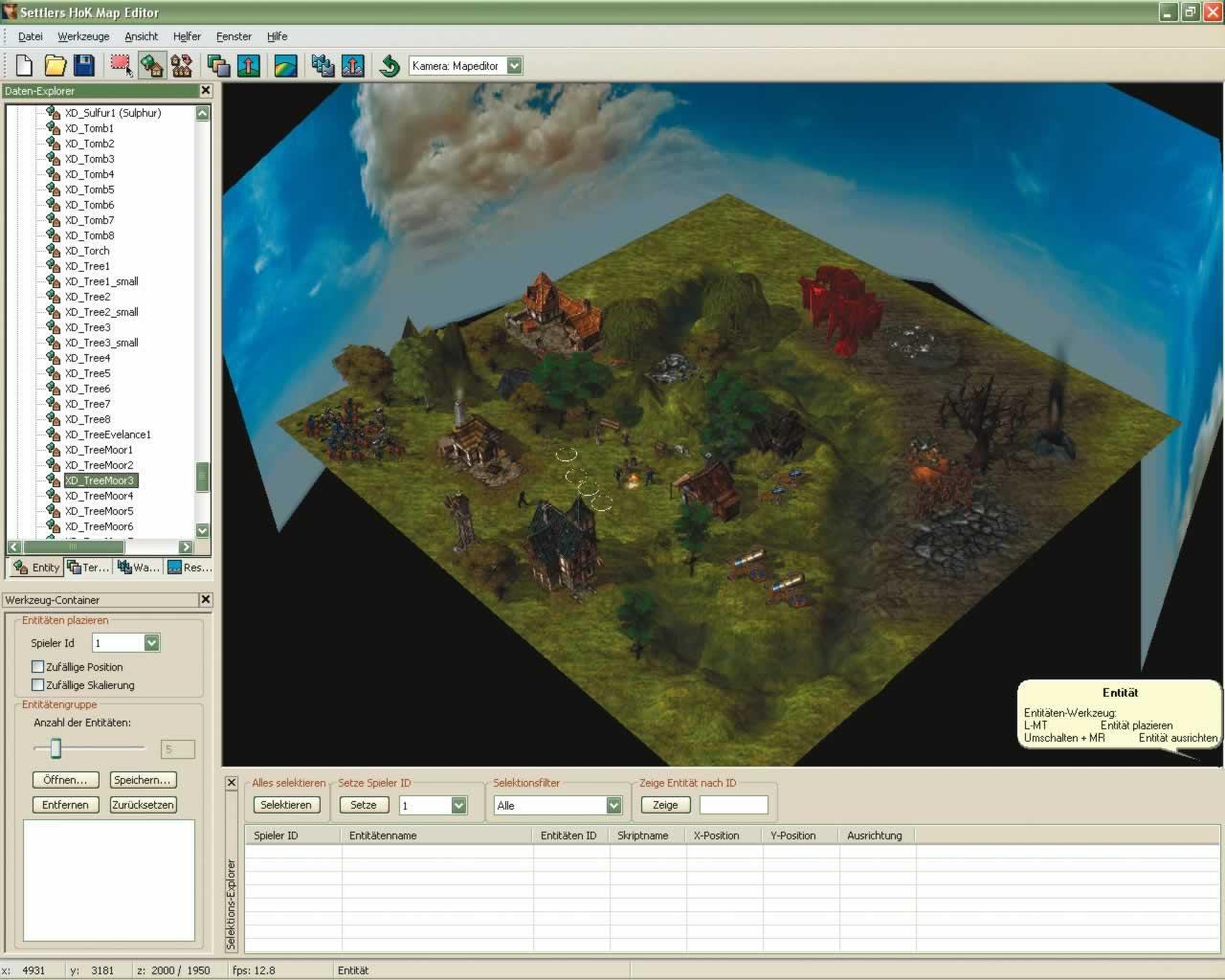Click the Selektieren button
This screenshot has height=980, width=1225.
pos(286,805)
